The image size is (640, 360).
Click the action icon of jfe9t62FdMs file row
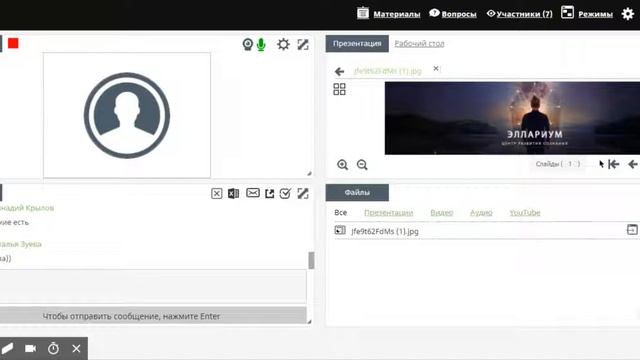[x=632, y=230]
